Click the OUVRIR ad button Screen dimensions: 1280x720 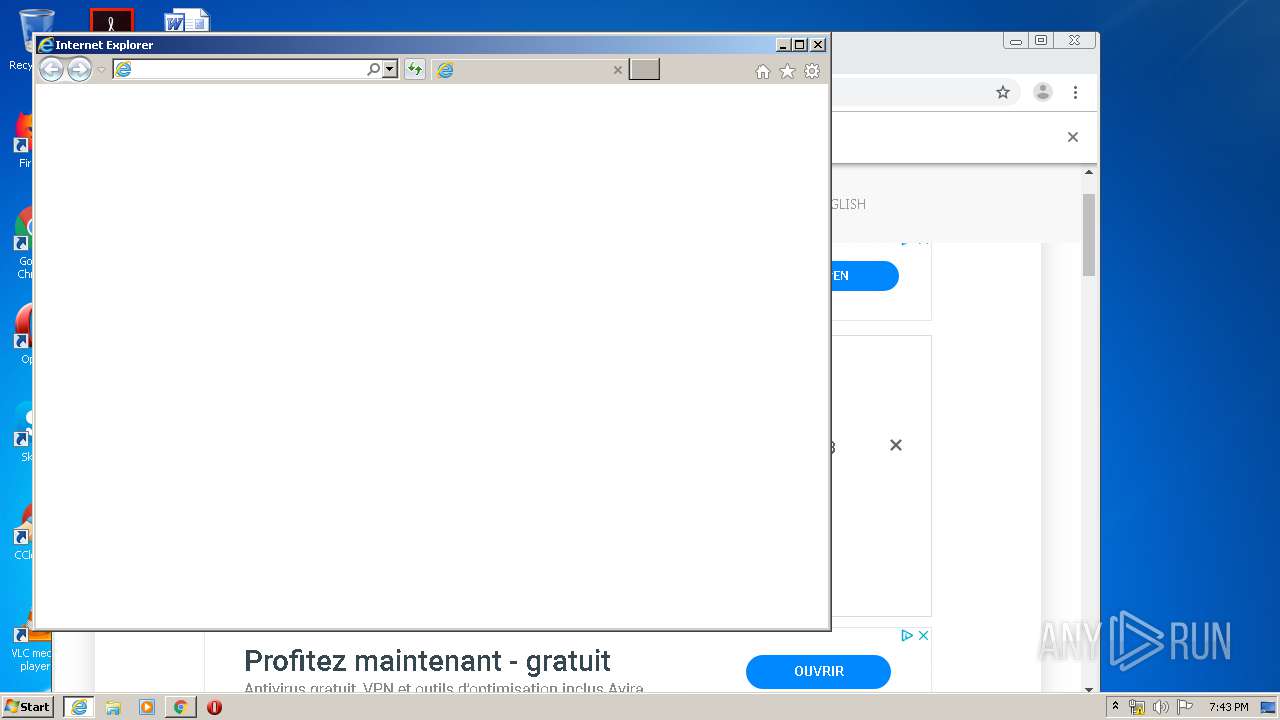pyautogui.click(x=818, y=672)
